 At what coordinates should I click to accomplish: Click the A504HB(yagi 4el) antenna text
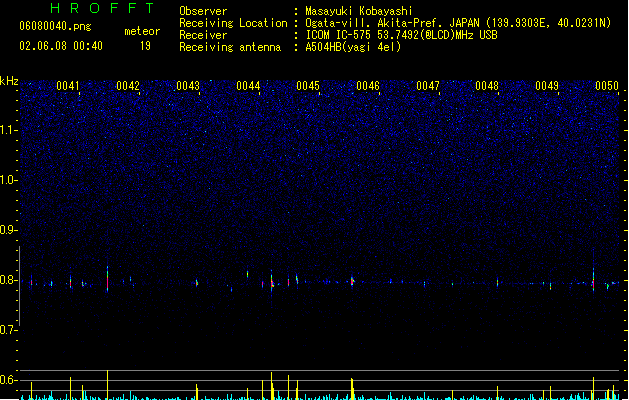[353, 47]
